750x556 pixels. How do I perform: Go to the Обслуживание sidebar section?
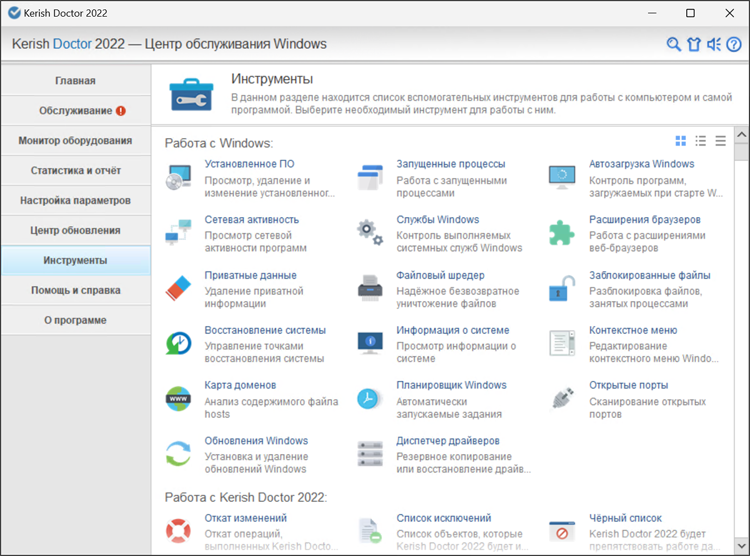coord(76,110)
